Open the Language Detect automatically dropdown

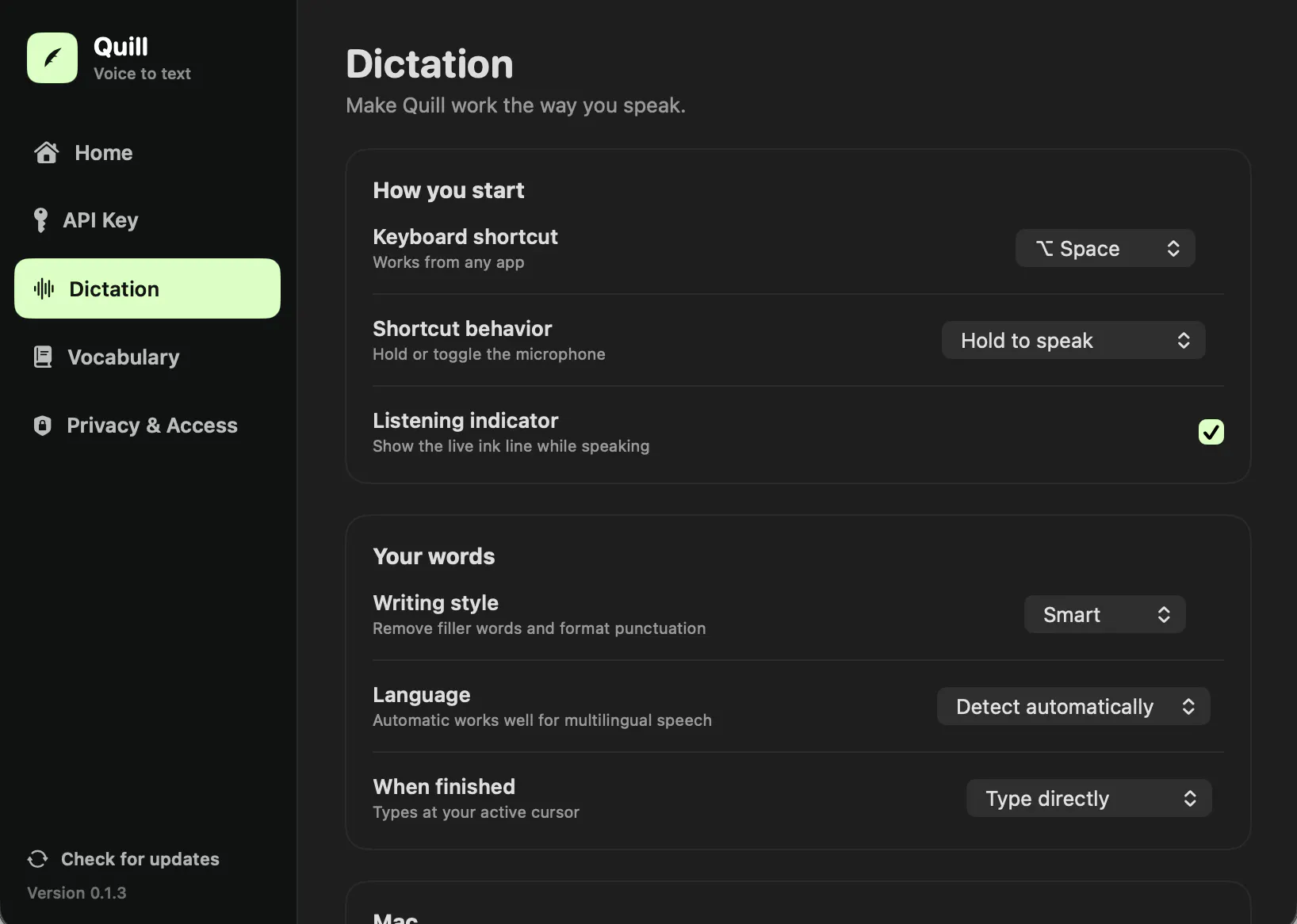pyautogui.click(x=1073, y=706)
